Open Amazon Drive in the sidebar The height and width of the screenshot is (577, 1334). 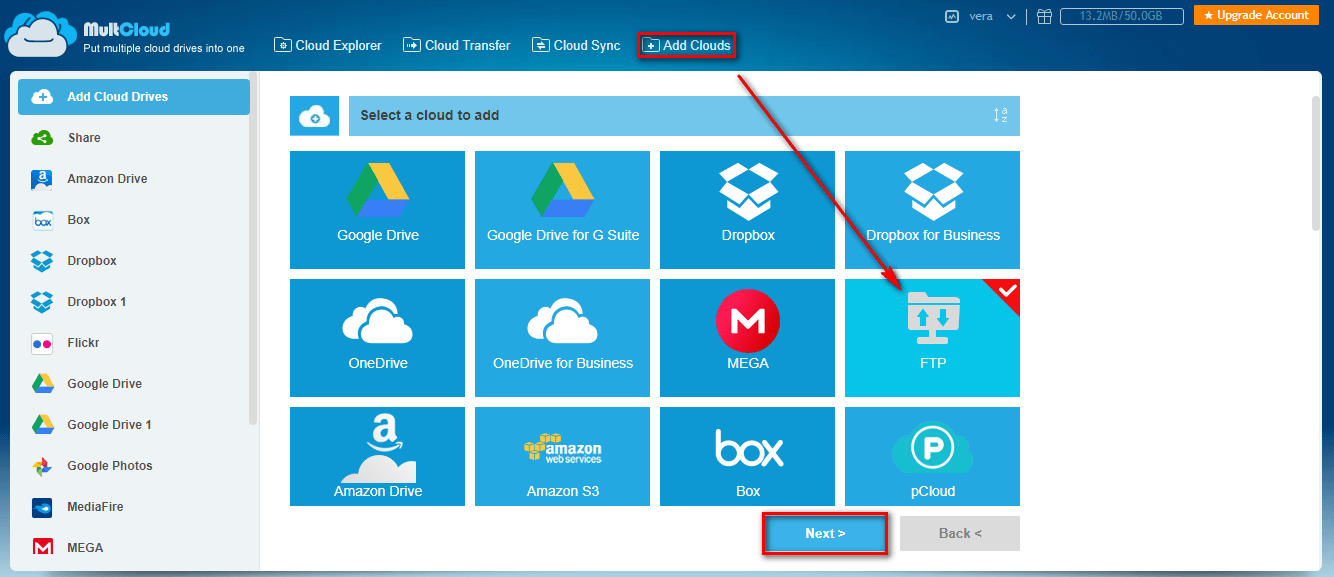pyautogui.click(x=134, y=179)
